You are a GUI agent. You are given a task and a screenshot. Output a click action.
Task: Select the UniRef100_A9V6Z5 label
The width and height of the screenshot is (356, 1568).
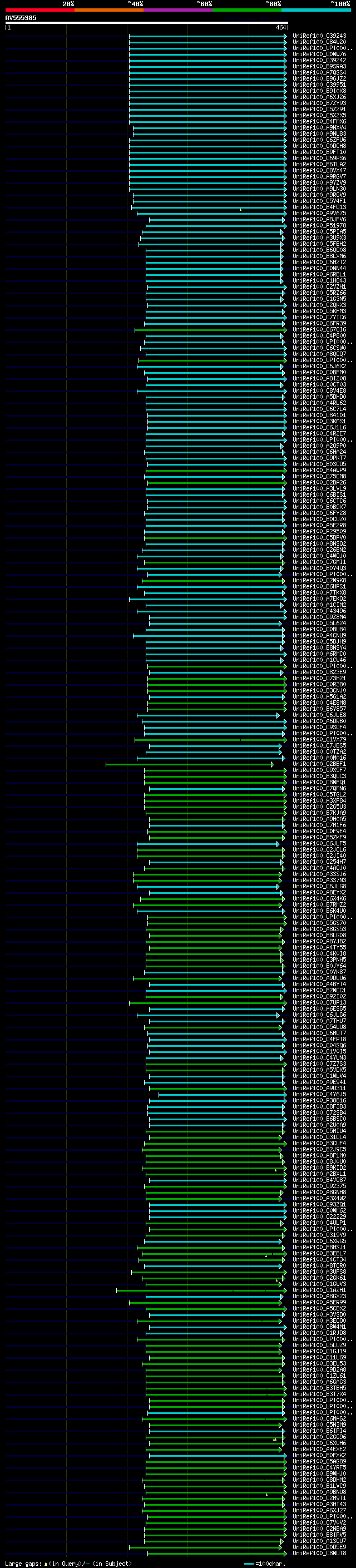pyautogui.click(x=319, y=213)
